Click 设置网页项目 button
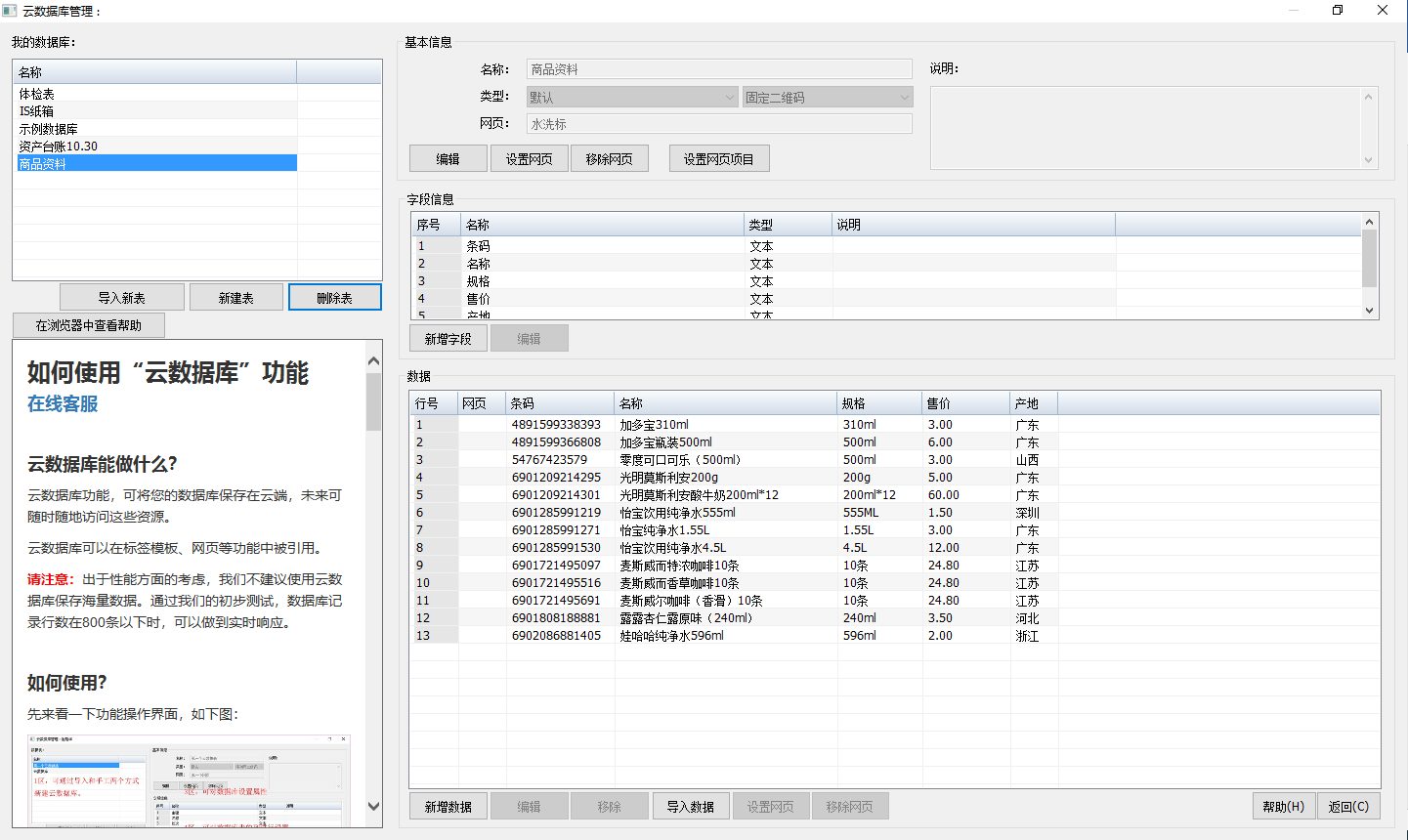Image resolution: width=1408 pixels, height=840 pixels. (719, 159)
